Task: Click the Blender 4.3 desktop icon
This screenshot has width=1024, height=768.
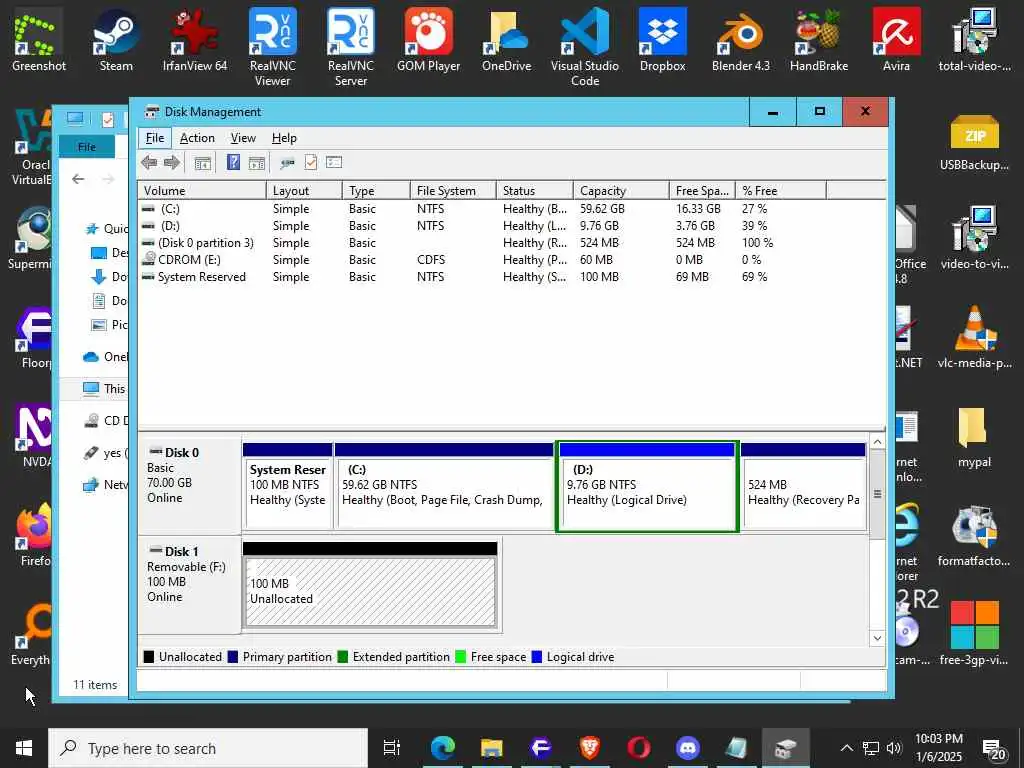Action: point(741,40)
